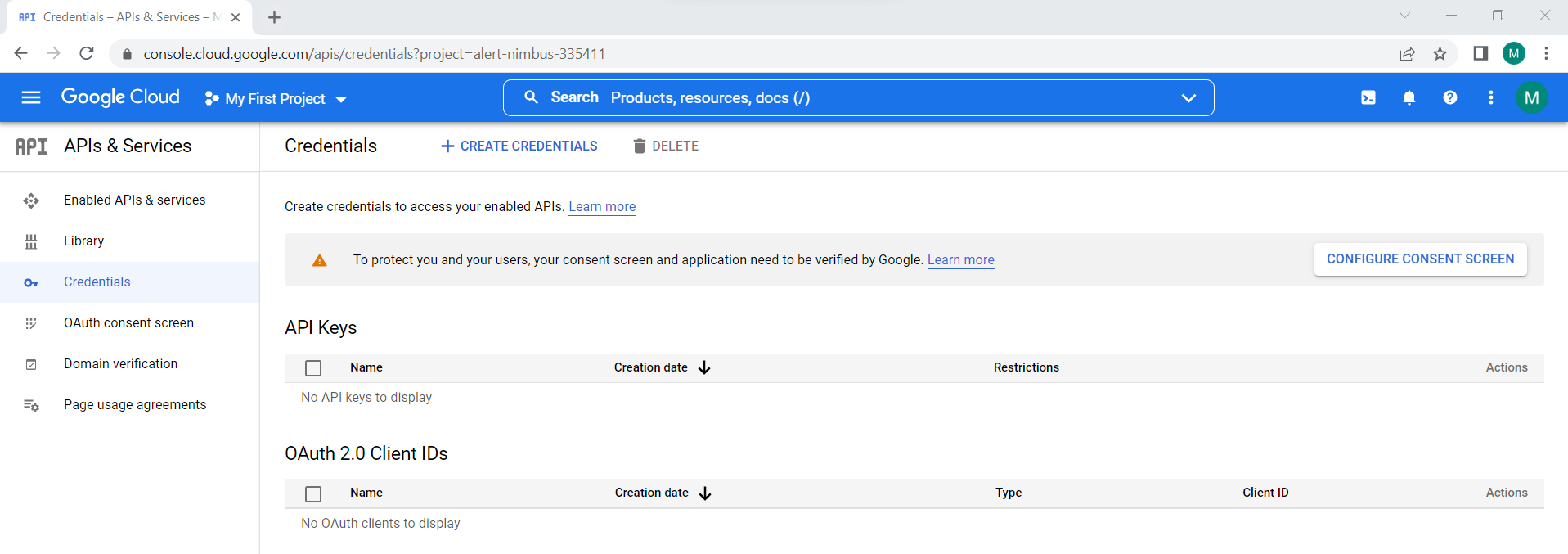The width and height of the screenshot is (1568, 554).
Task: Open the three-dot settings menu in Cloud header
Action: point(1490,98)
